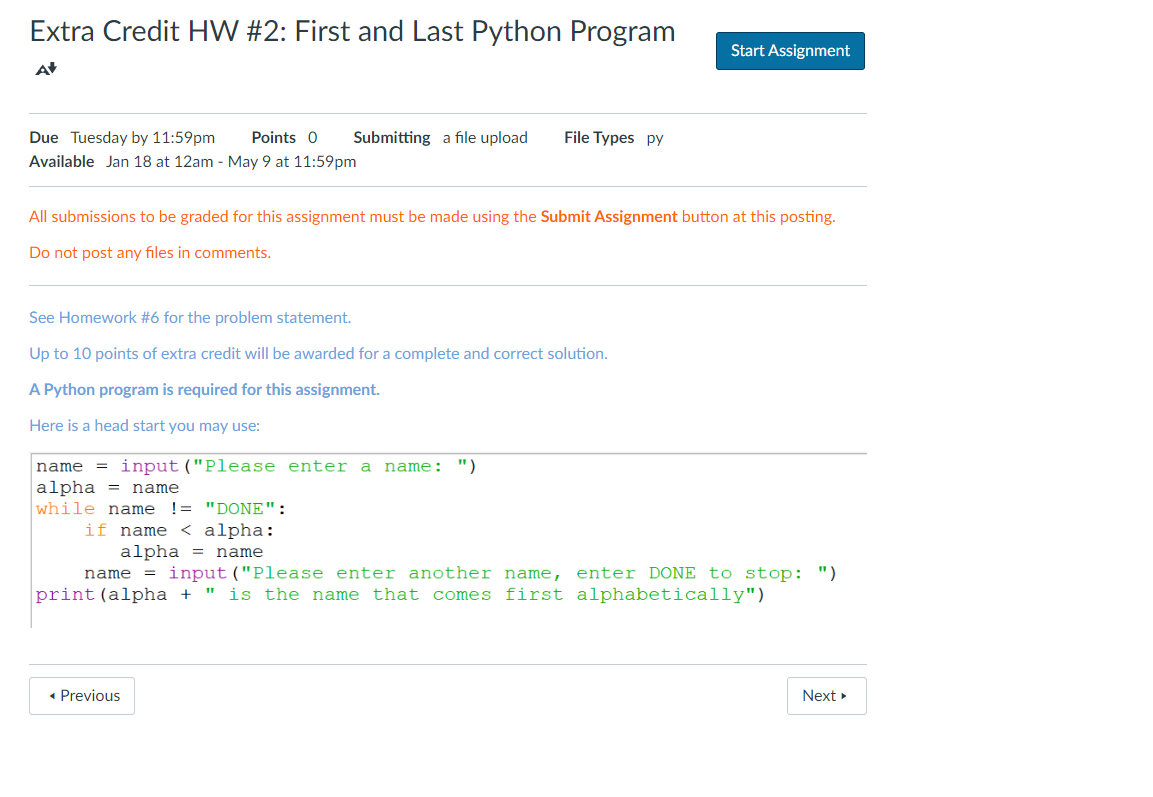Click the bold Submit Assignment text
Image resolution: width=1153 pixels, height=797 pixels.
609,216
